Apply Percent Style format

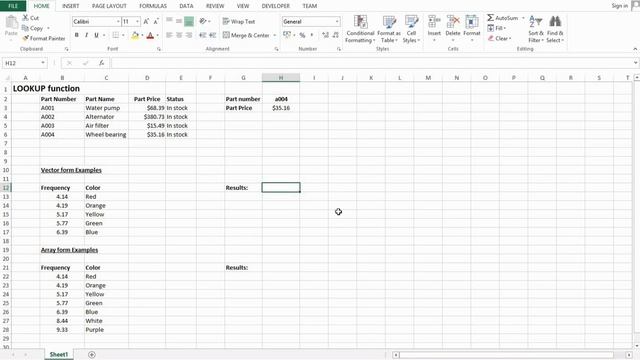pyautogui.click(x=302, y=36)
